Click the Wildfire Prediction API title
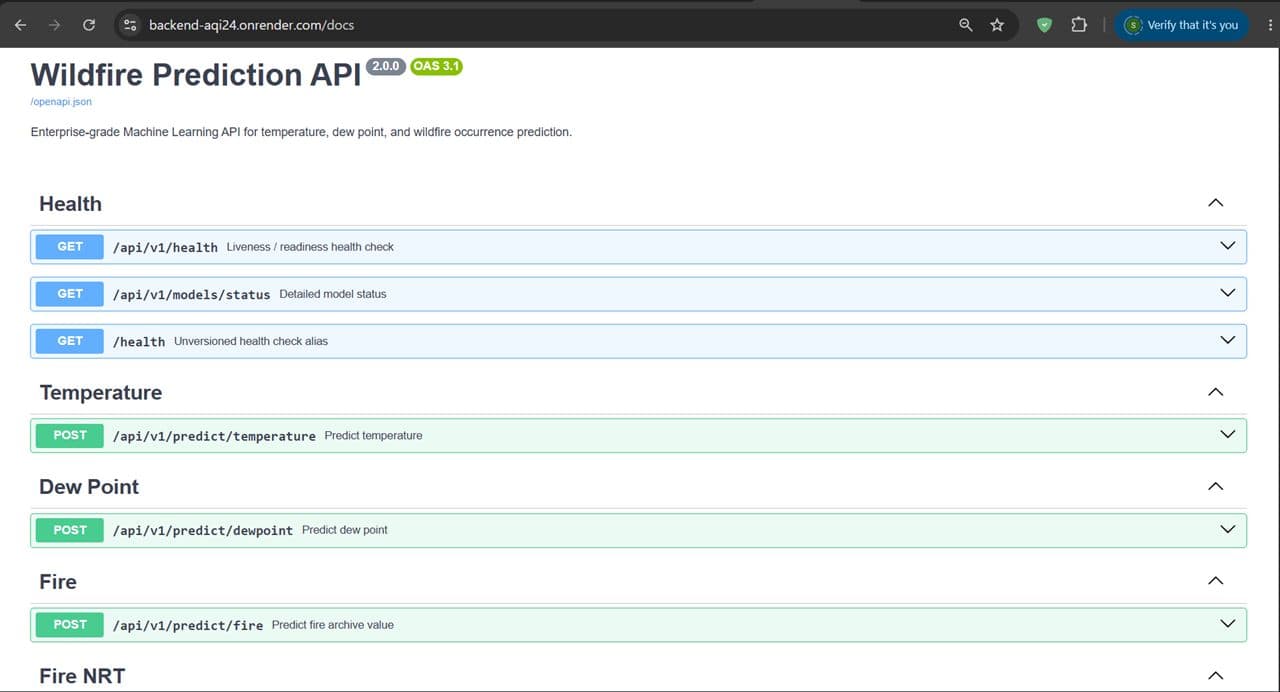The height and width of the screenshot is (692, 1280). coord(196,75)
